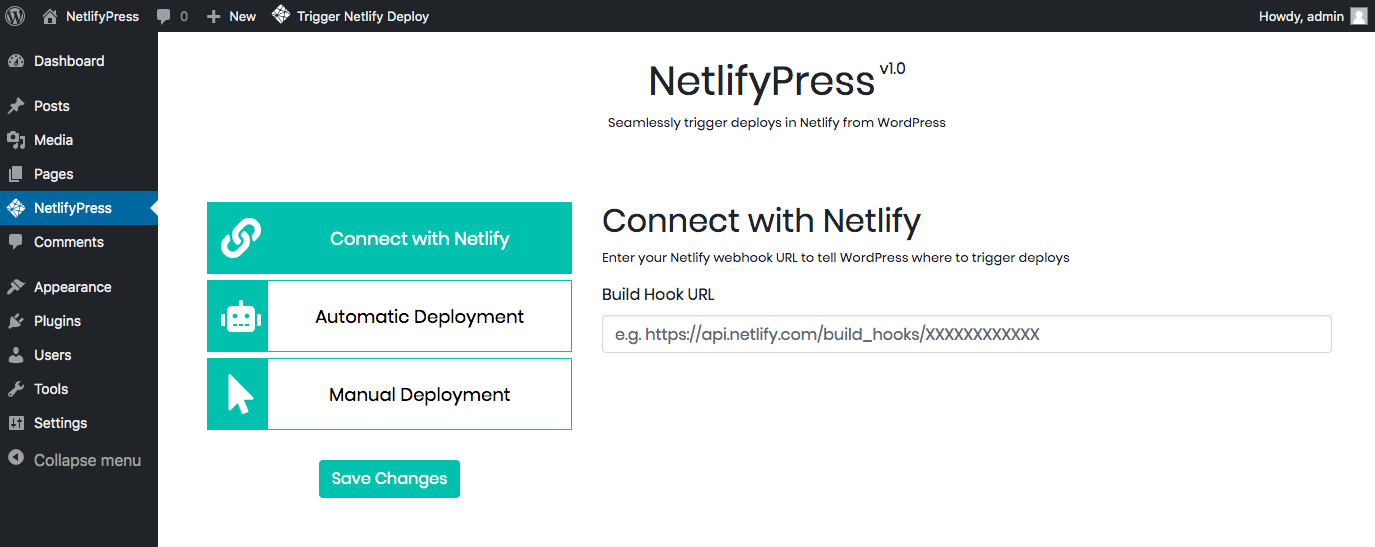
Task: Click the plus icon for New
Action: [213, 16]
